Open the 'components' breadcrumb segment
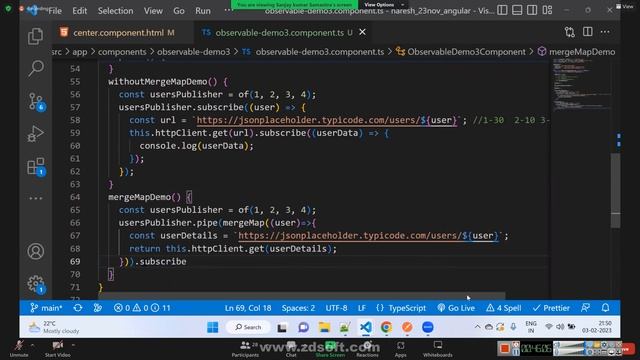Image resolution: width=640 pixels, height=360 pixels. coord(122,52)
